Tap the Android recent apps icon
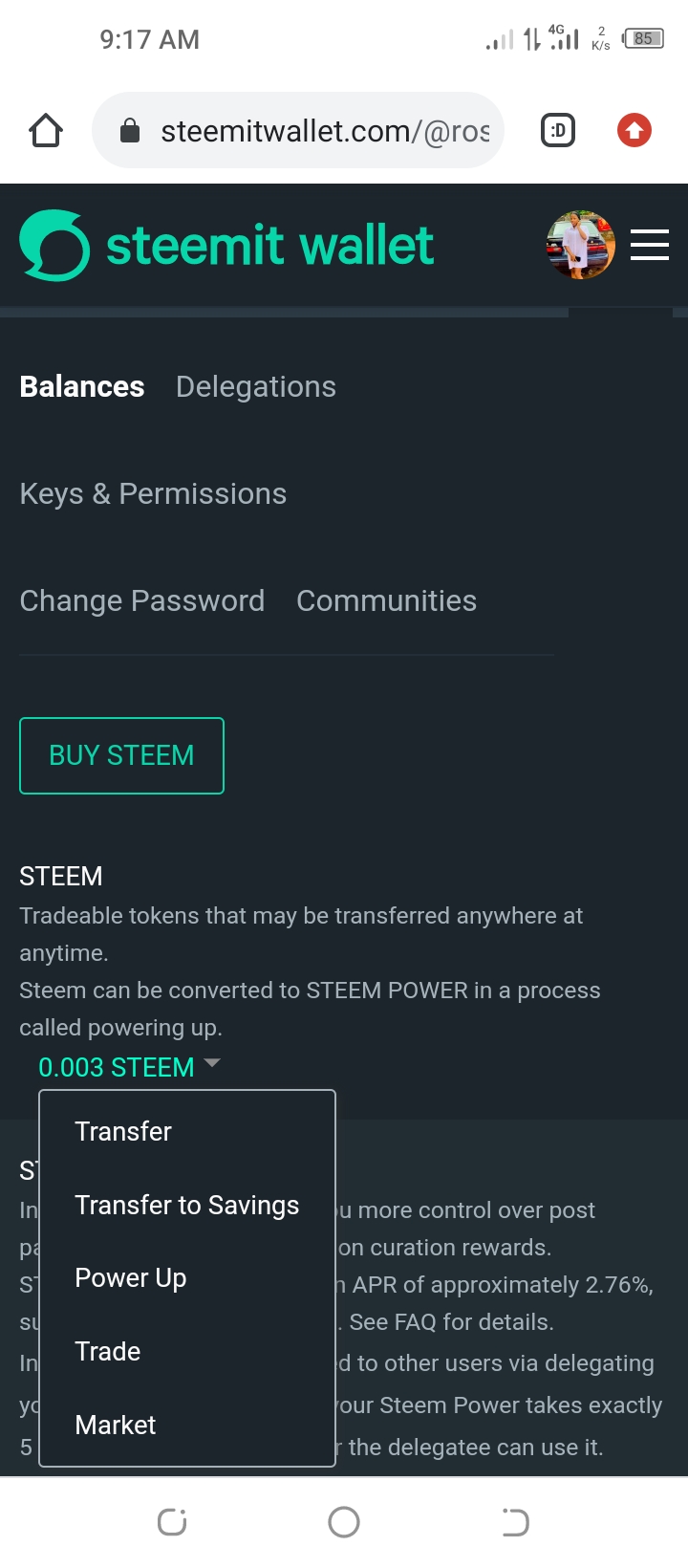688x1568 pixels. click(172, 1521)
